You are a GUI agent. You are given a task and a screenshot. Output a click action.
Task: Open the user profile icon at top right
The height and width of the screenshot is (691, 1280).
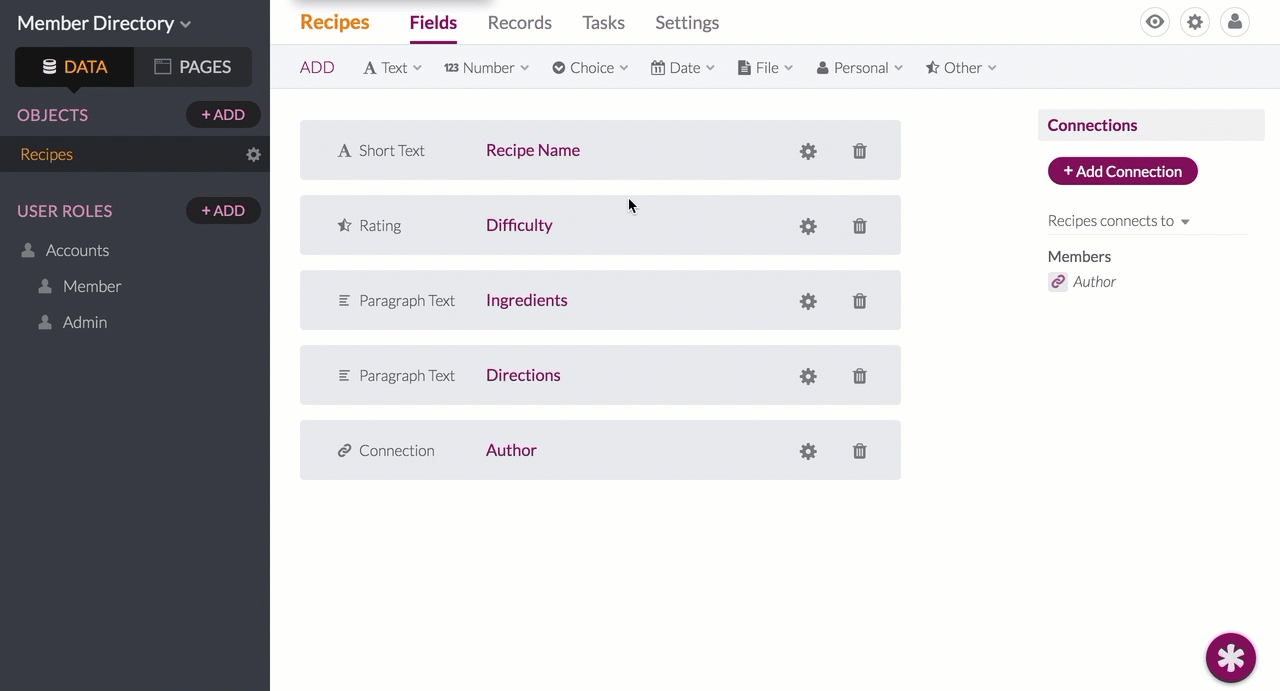point(1235,22)
